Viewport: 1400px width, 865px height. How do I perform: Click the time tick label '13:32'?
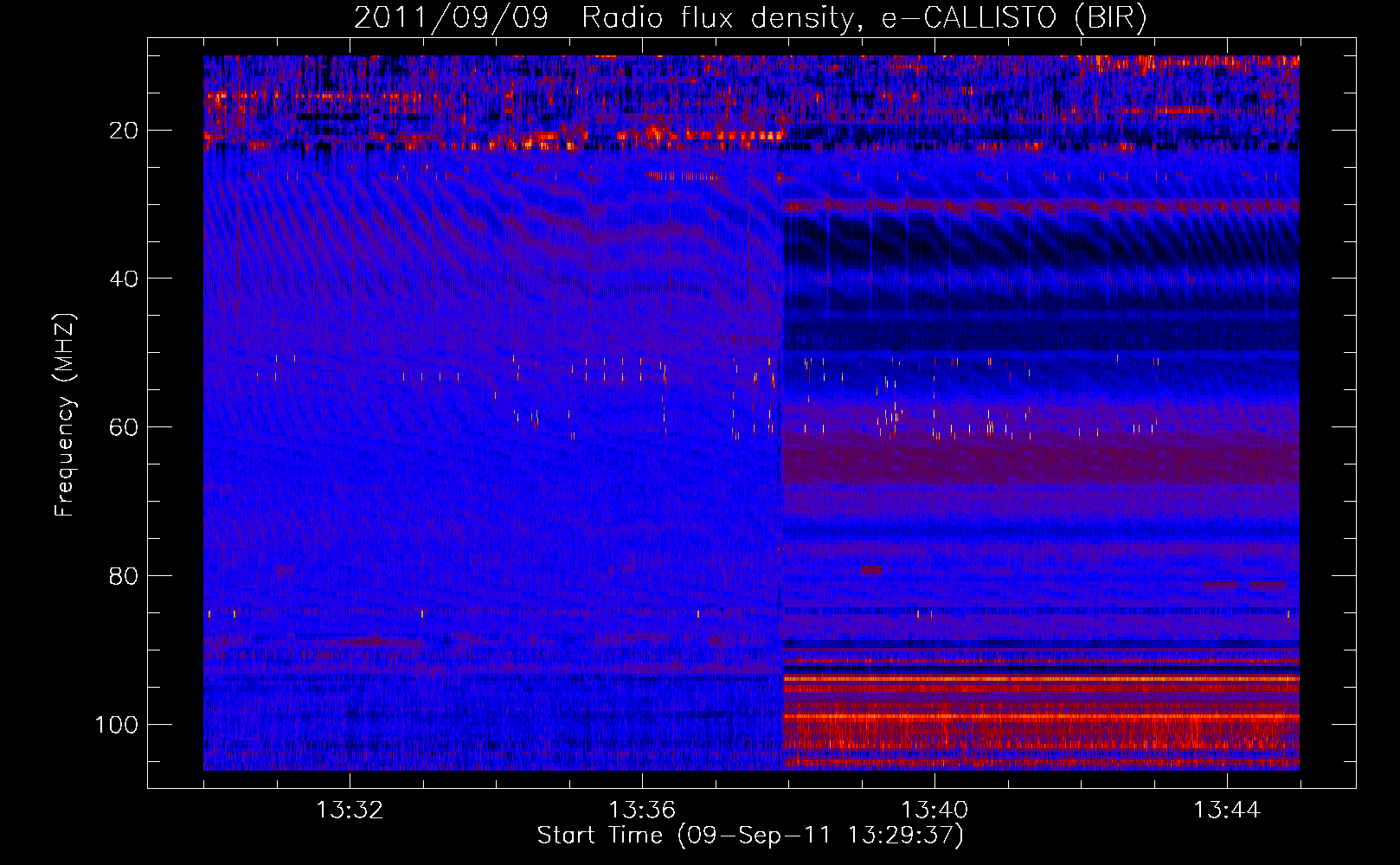350,811
